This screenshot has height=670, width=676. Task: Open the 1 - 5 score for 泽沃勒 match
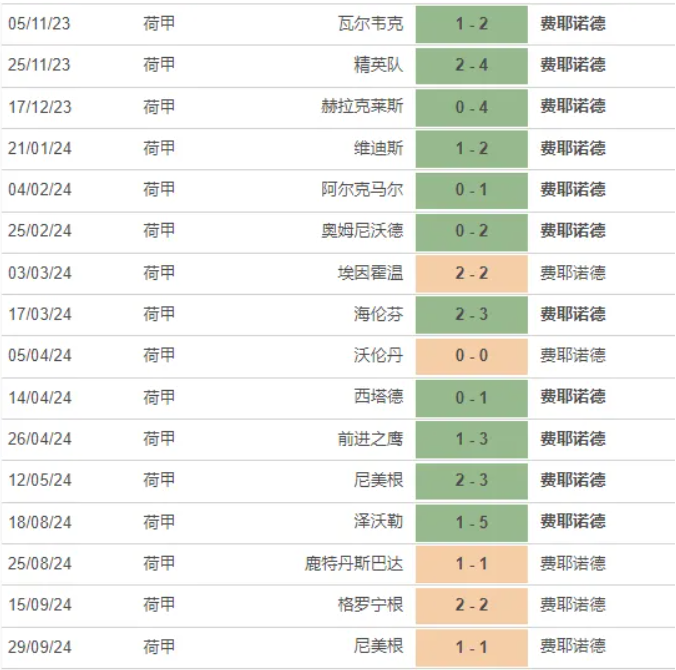coord(471,522)
